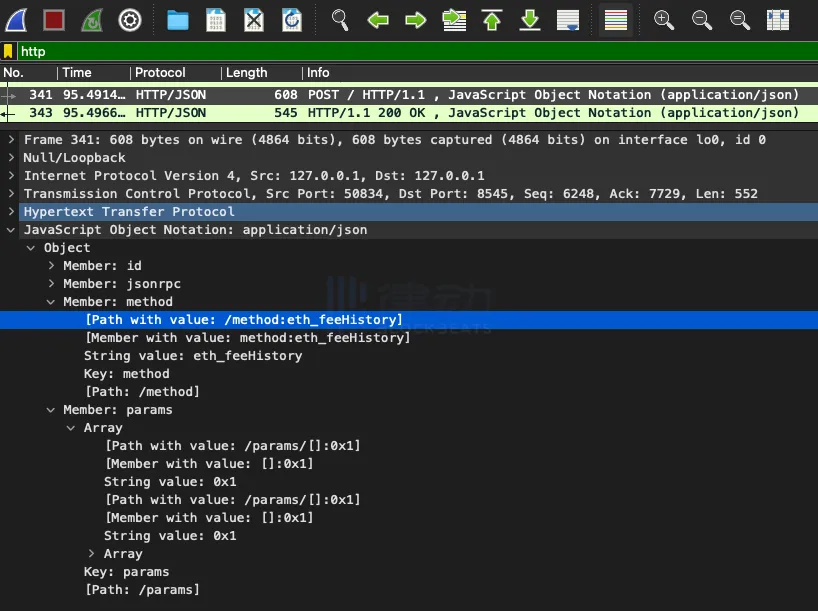Select packet 343 HTTP 200 OK row
This screenshot has height=611, width=818.
coord(400,113)
